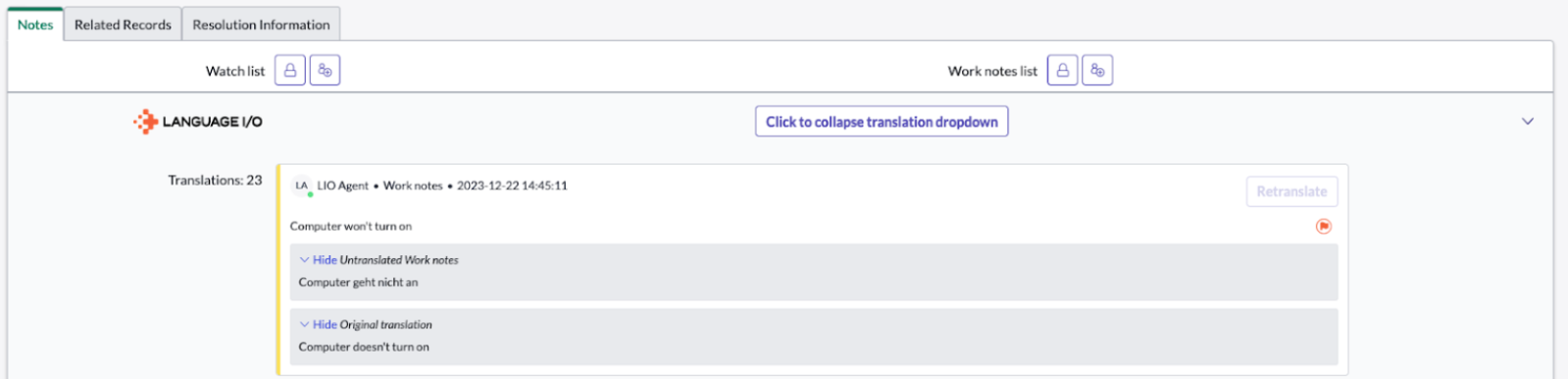Viewport: 1568px width, 379px height.
Task: Click to collapse translation dropdown button
Action: [882, 122]
